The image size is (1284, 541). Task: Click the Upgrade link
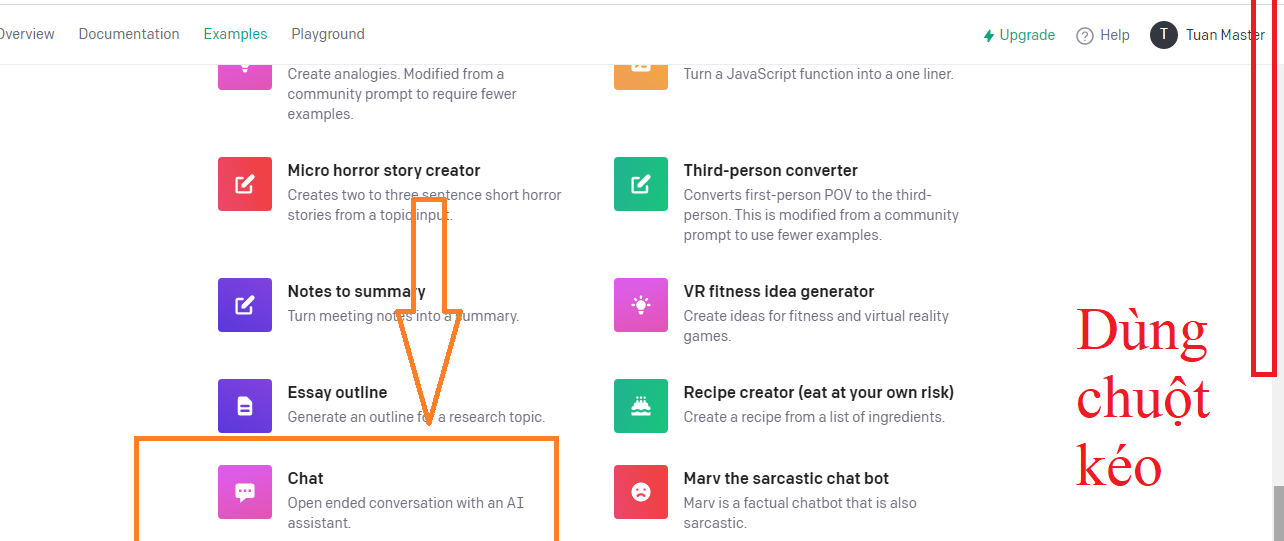(x=1019, y=35)
